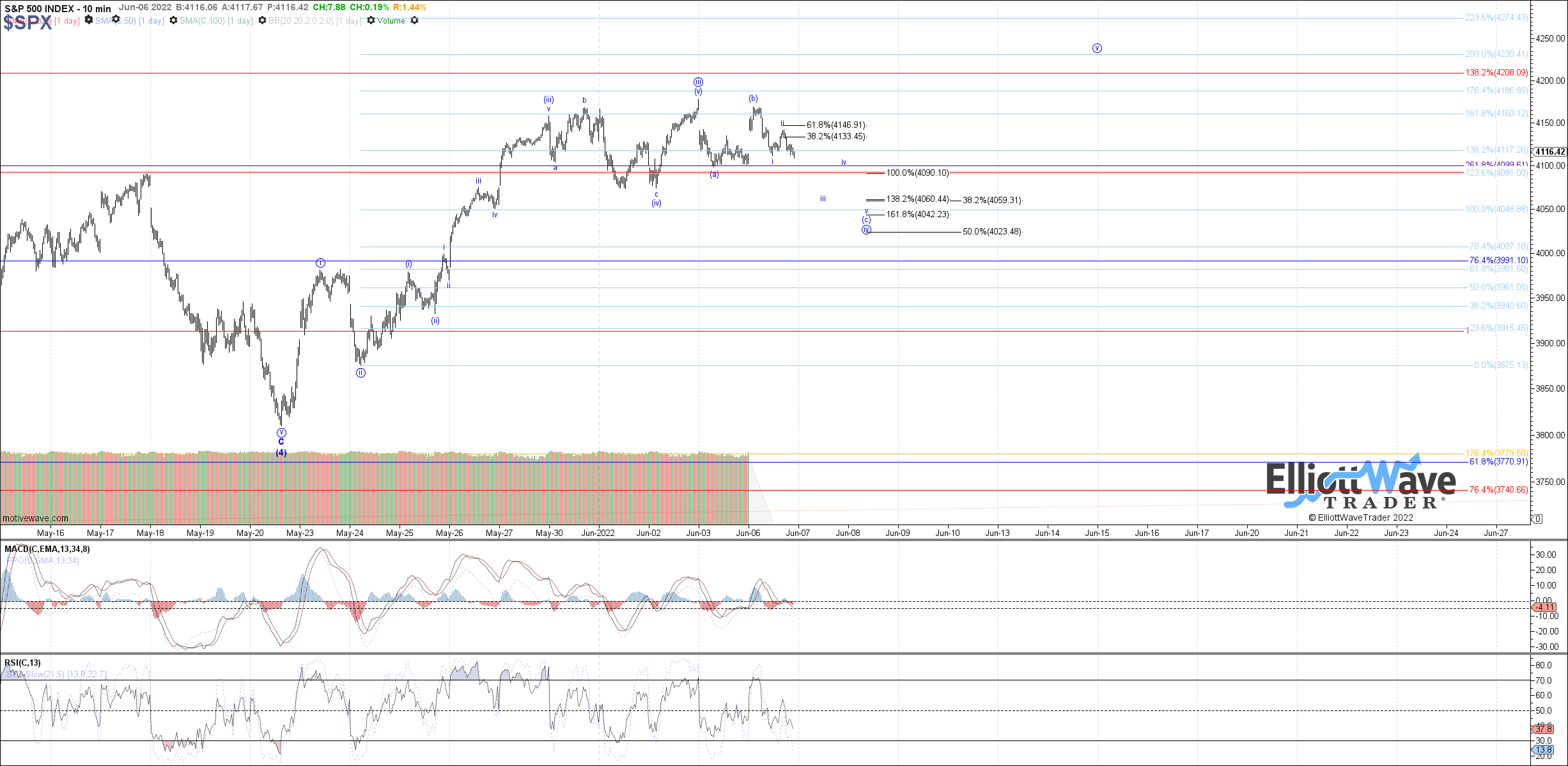This screenshot has width=1568, height=766.
Task: Click the CH:0.19% change percent readout
Action: coord(369,8)
